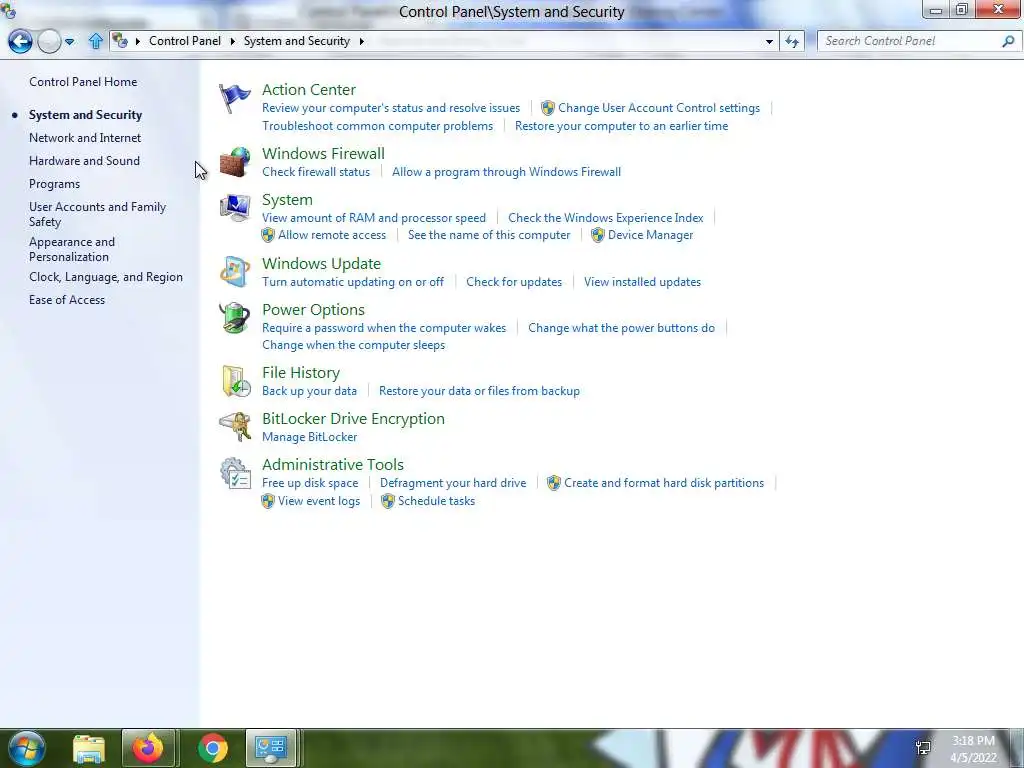
Task: Click View installed updates
Action: click(643, 282)
